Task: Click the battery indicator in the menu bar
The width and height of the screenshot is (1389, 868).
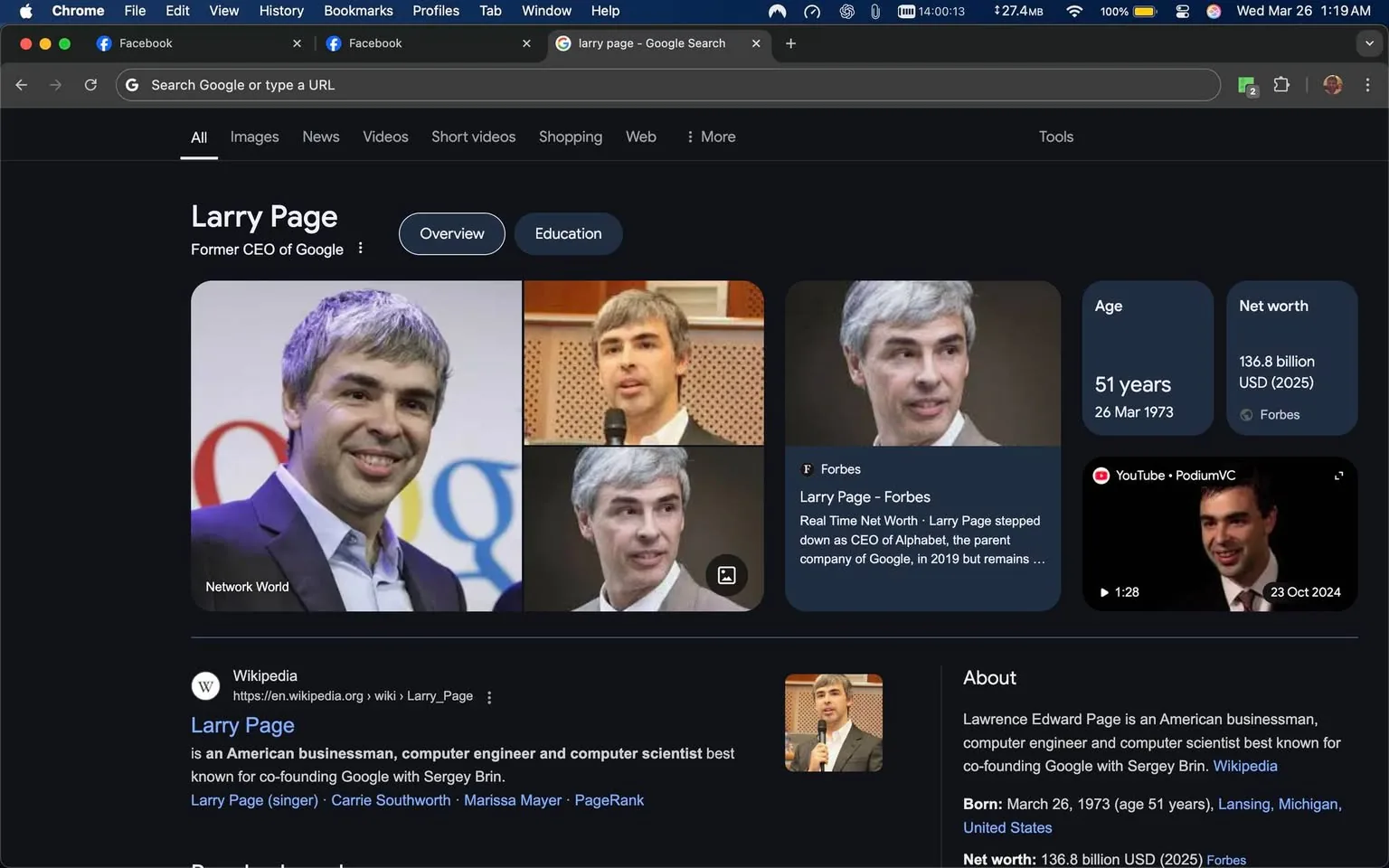Action: pos(1142,11)
